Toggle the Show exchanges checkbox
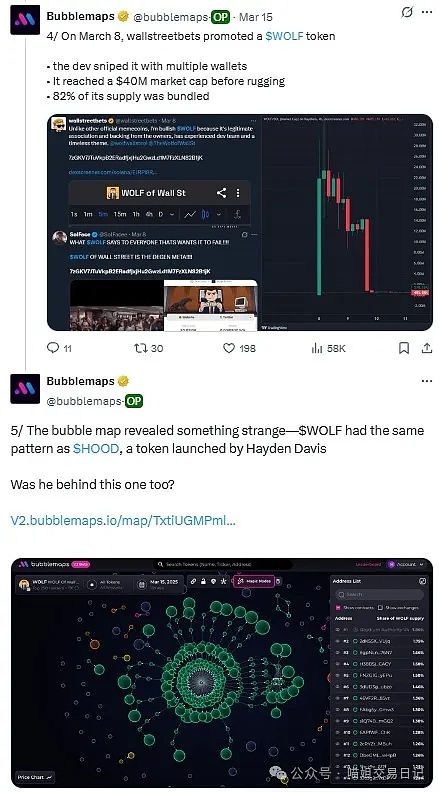The height and width of the screenshot is (792, 439). pyautogui.click(x=380, y=607)
